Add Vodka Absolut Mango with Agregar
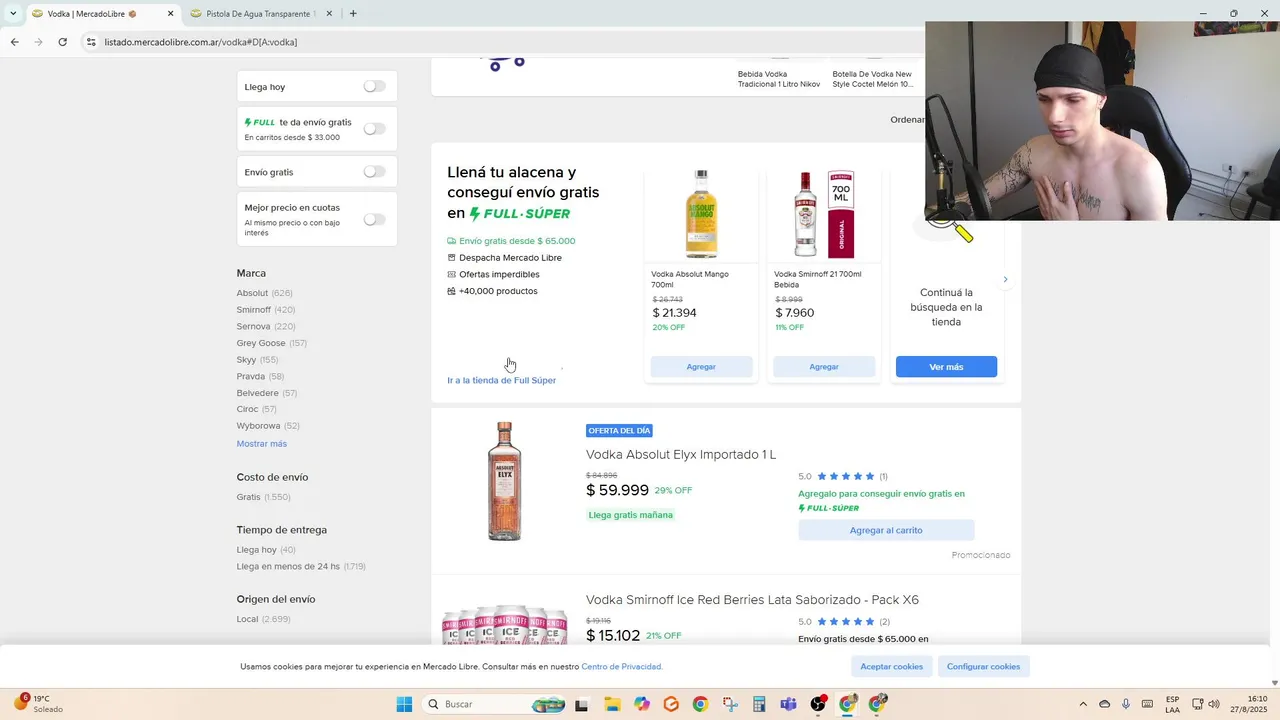 [x=701, y=367]
